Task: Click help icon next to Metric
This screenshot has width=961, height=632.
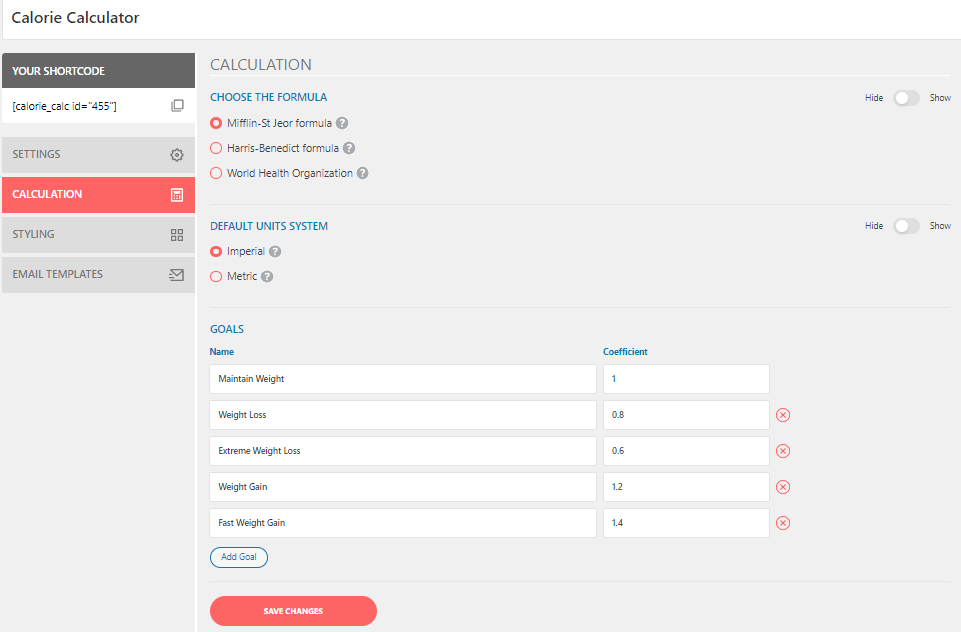Action: [267, 276]
